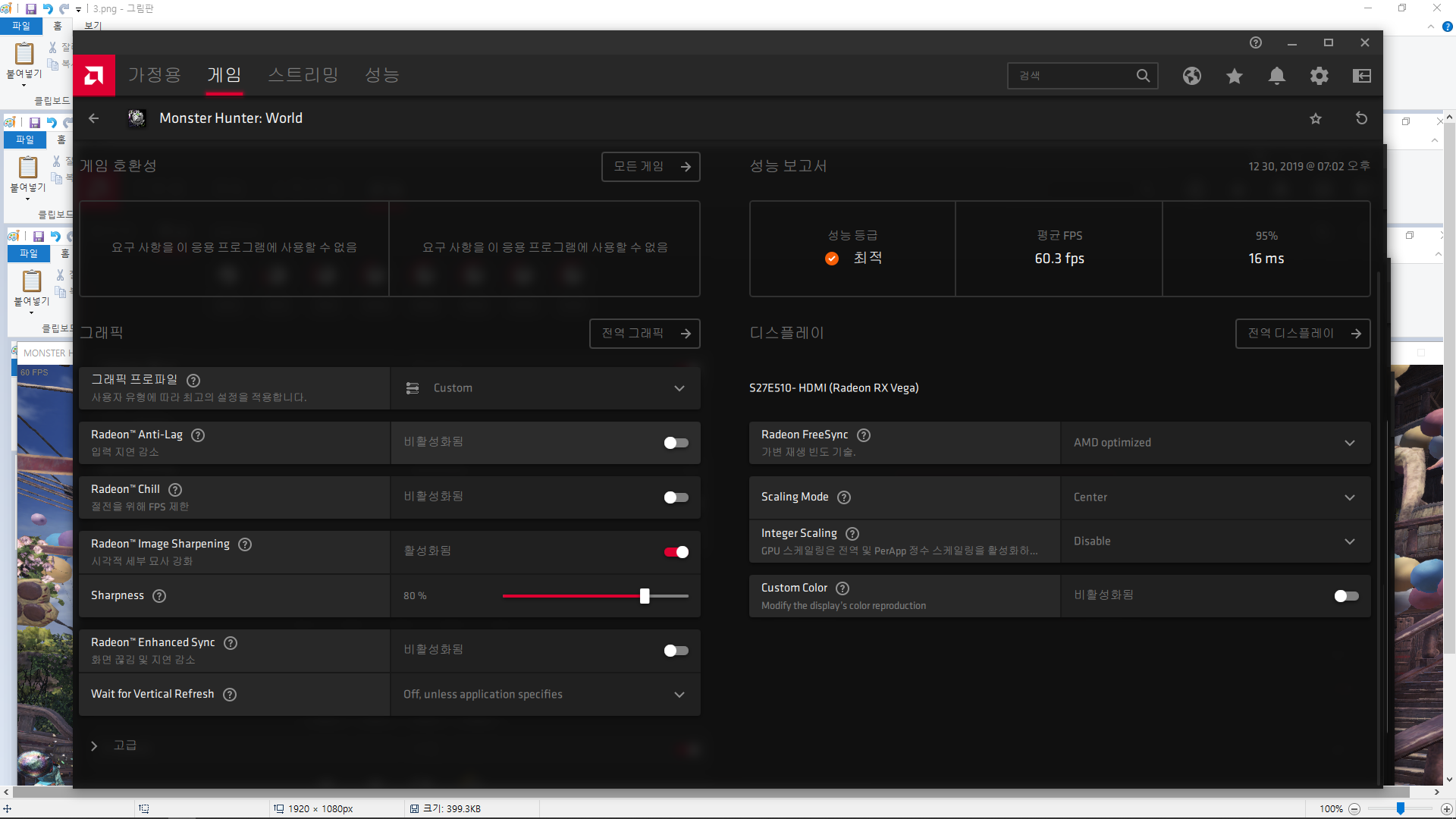This screenshot has height=819, width=1456.
Task: Favorite Monster Hunter: World with star outline
Action: click(1316, 118)
